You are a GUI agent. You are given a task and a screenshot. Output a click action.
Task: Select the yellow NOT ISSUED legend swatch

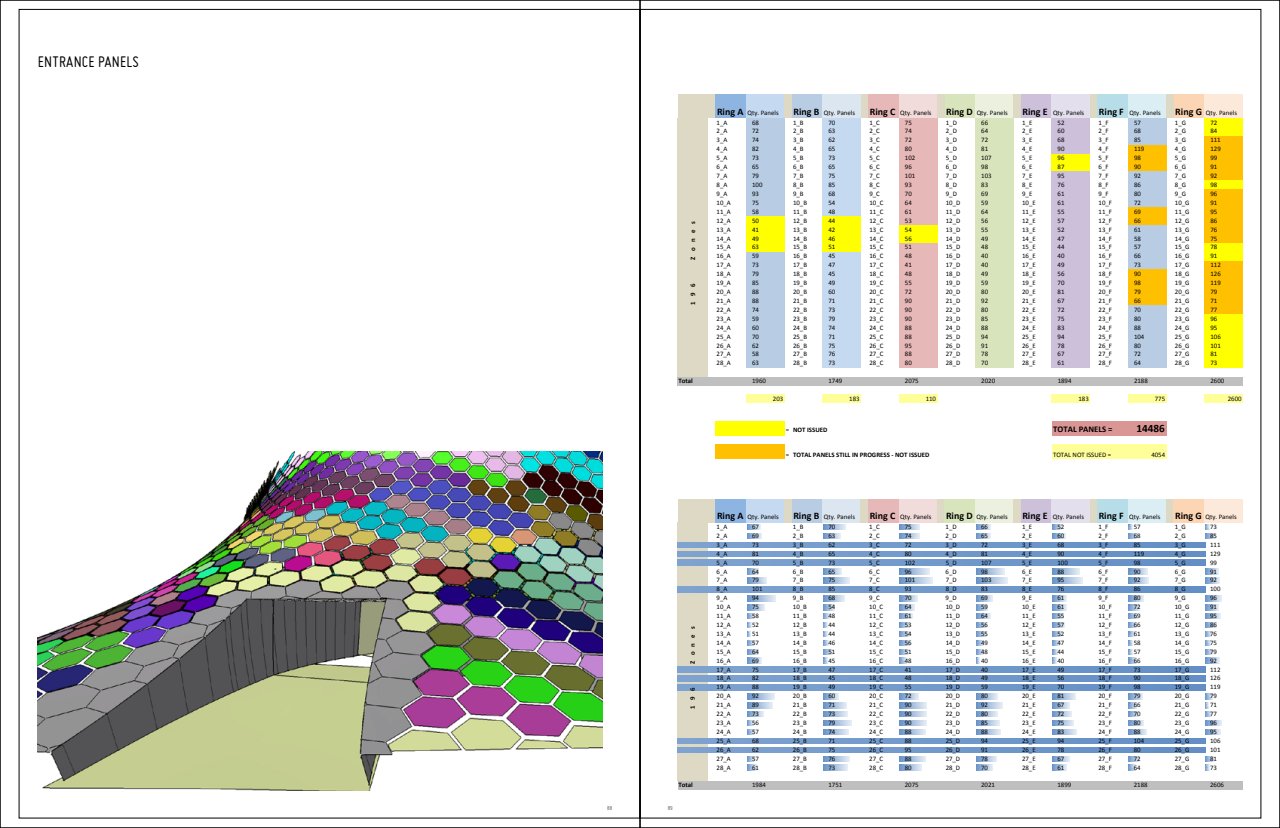click(x=749, y=429)
